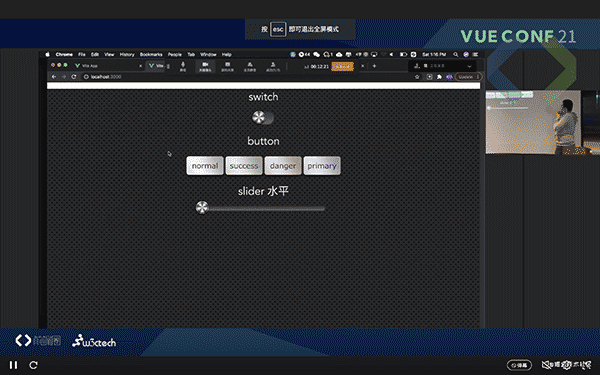The width and height of the screenshot is (600, 375).
Task: Toggle the switch under the switch heading
Action: [263, 117]
